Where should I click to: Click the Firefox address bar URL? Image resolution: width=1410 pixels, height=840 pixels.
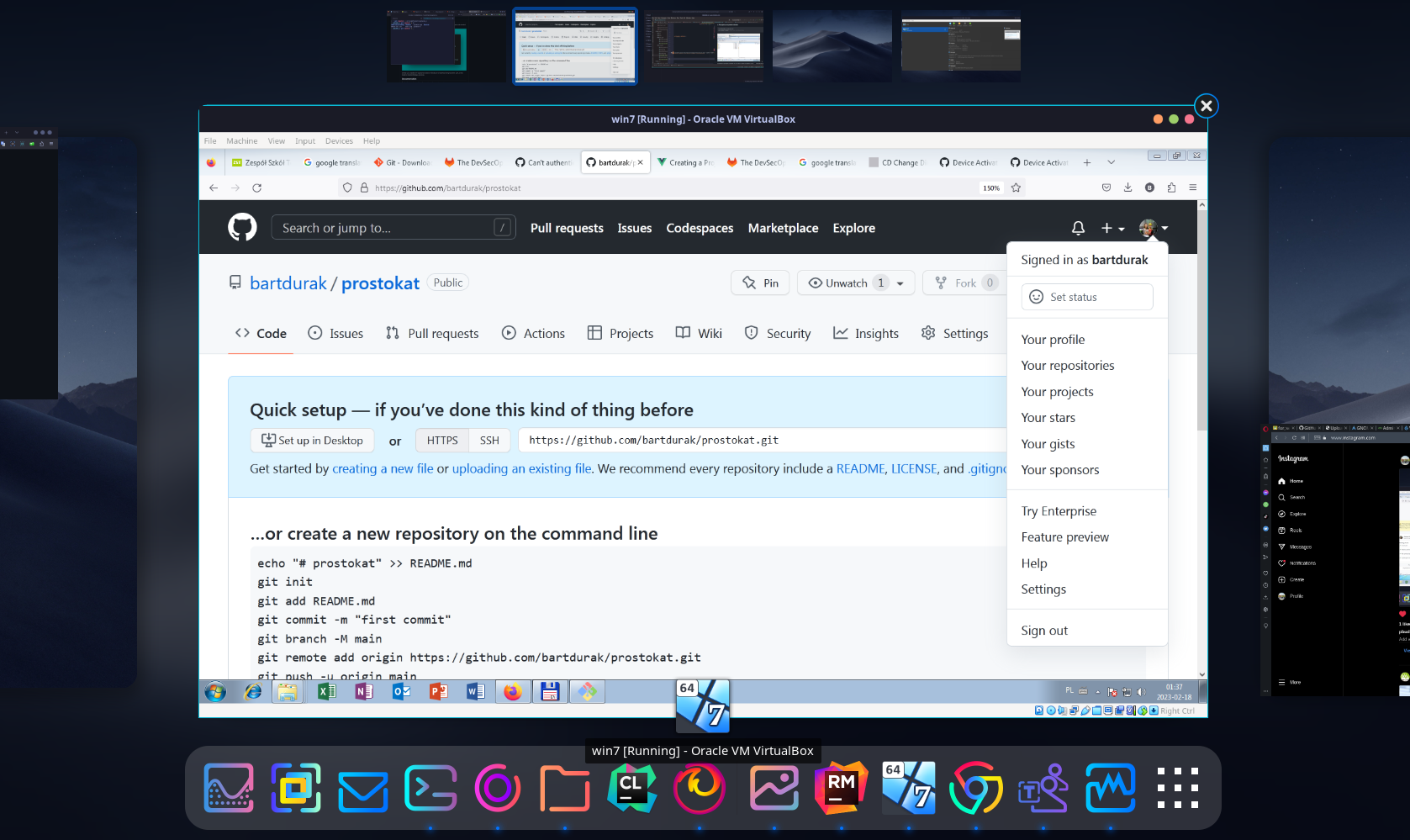[x=448, y=188]
